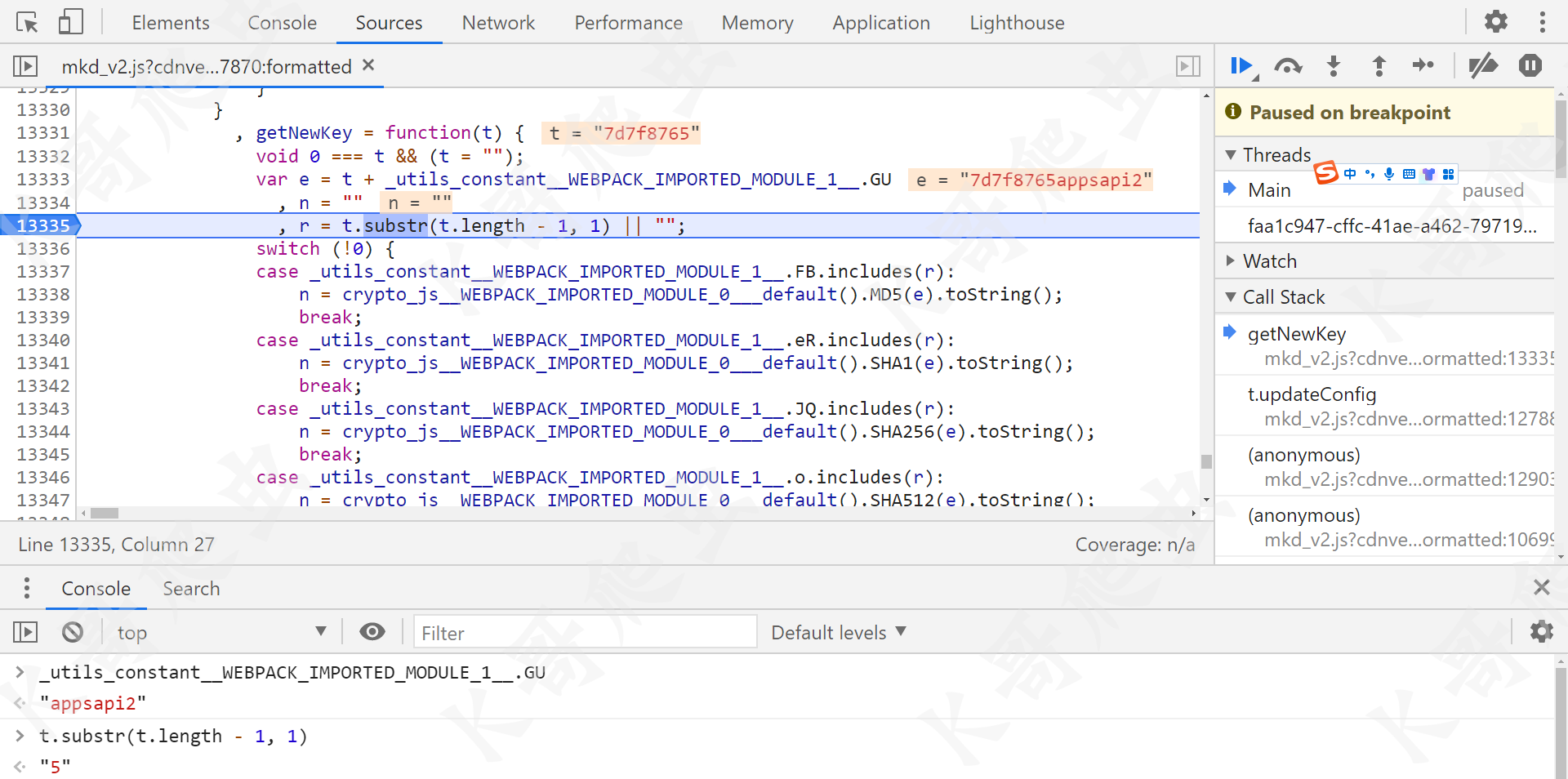1568x779 pixels.
Task: Open the Default levels dropdown
Action: coord(839,632)
